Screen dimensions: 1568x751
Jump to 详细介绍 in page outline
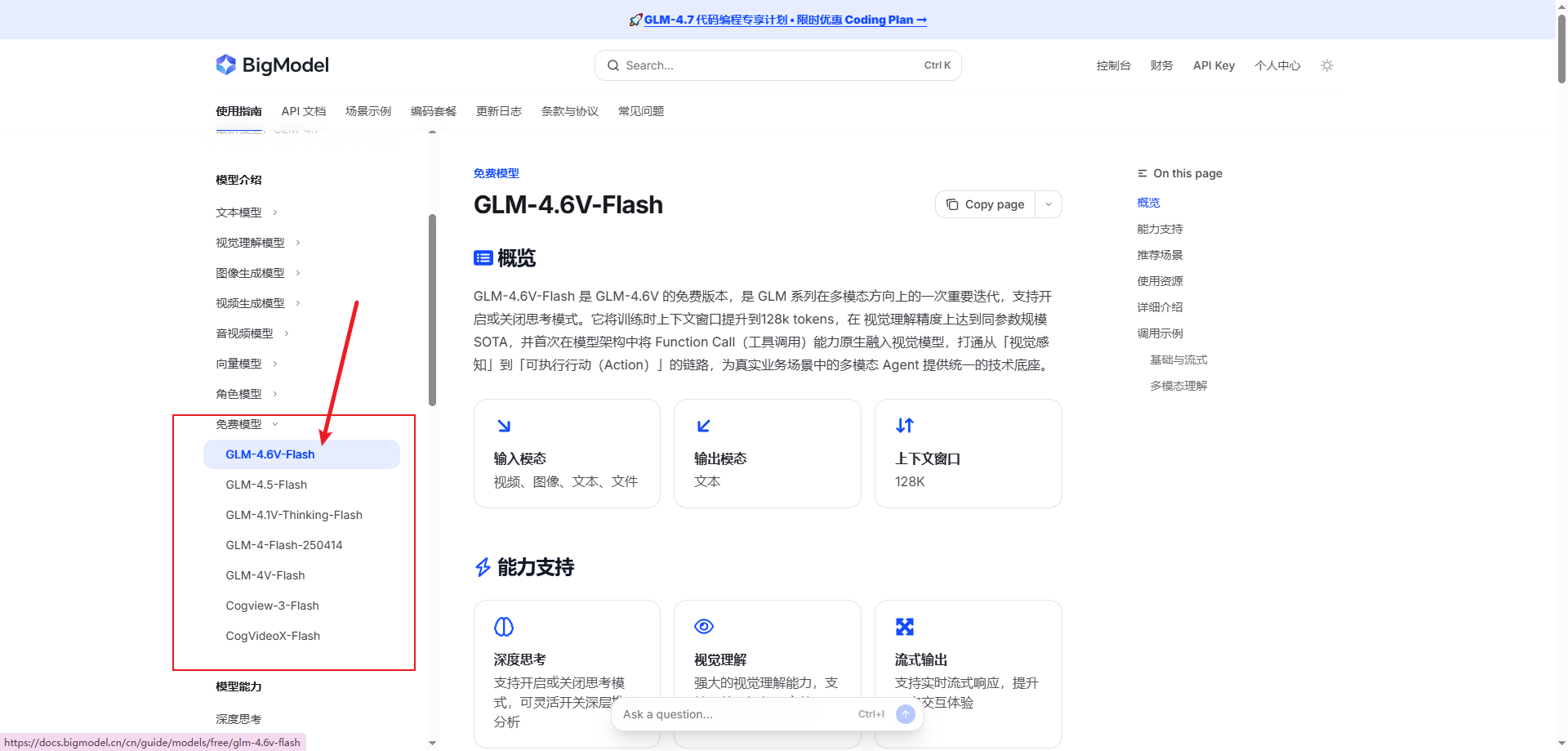pos(1160,307)
